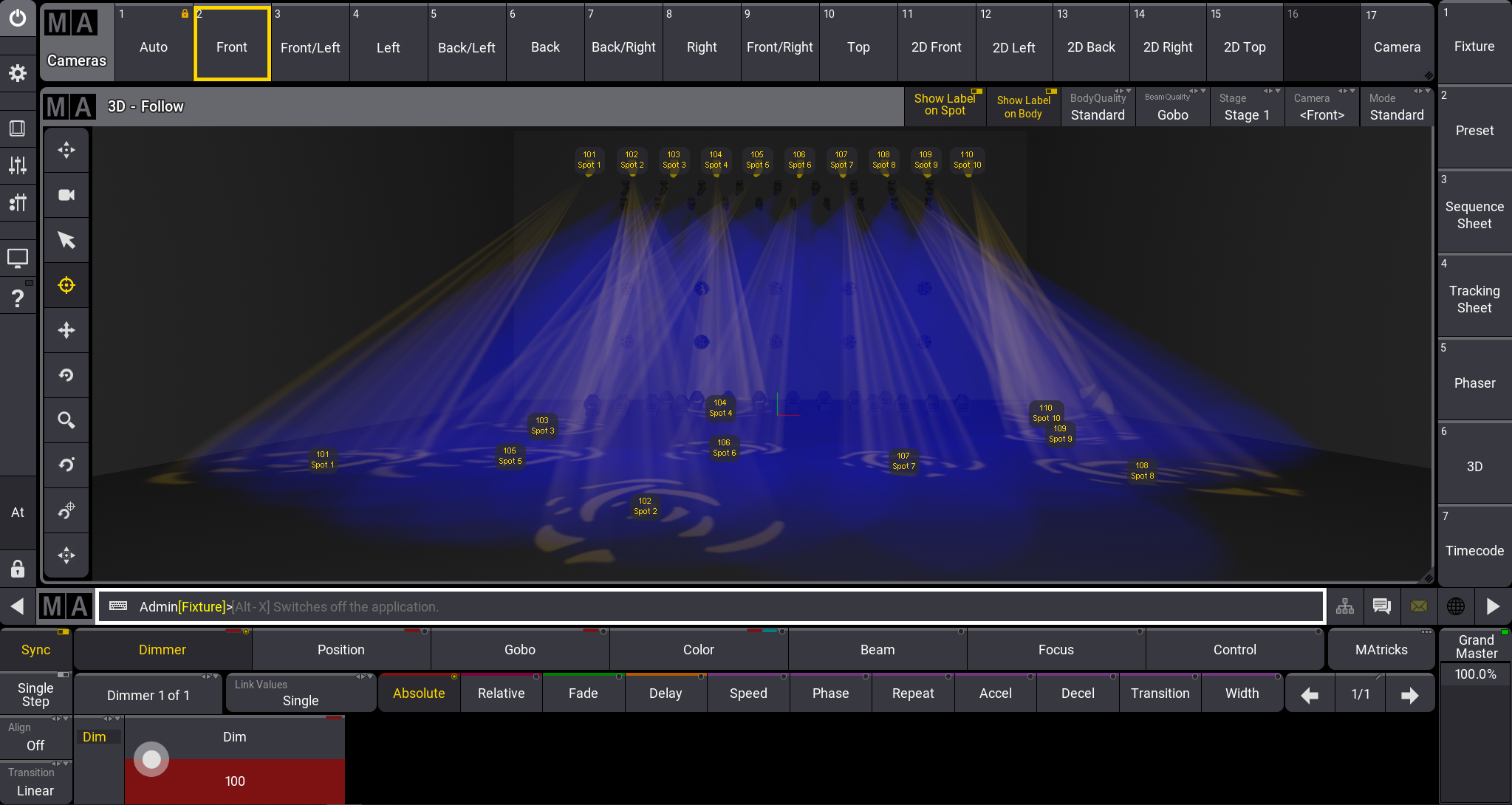Open the Sequence Sheet button
This screenshot has width=1512, height=805.
coord(1474,215)
